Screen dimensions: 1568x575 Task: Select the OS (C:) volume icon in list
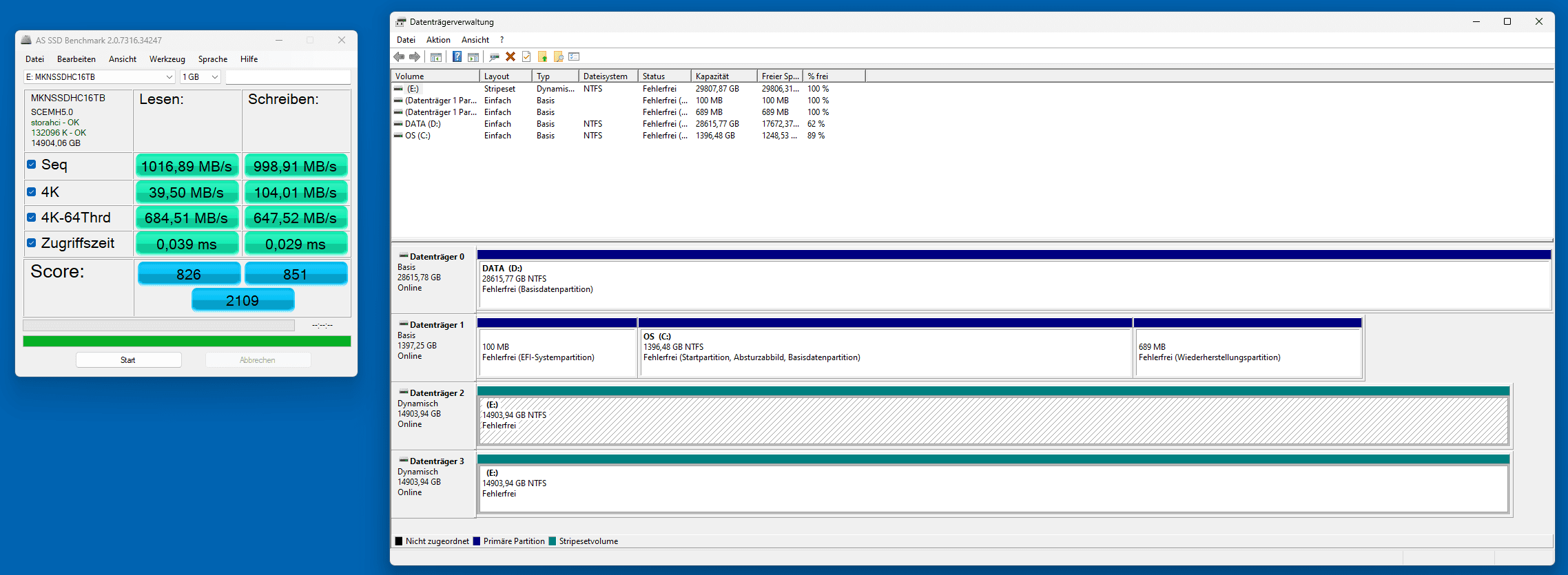coord(398,136)
